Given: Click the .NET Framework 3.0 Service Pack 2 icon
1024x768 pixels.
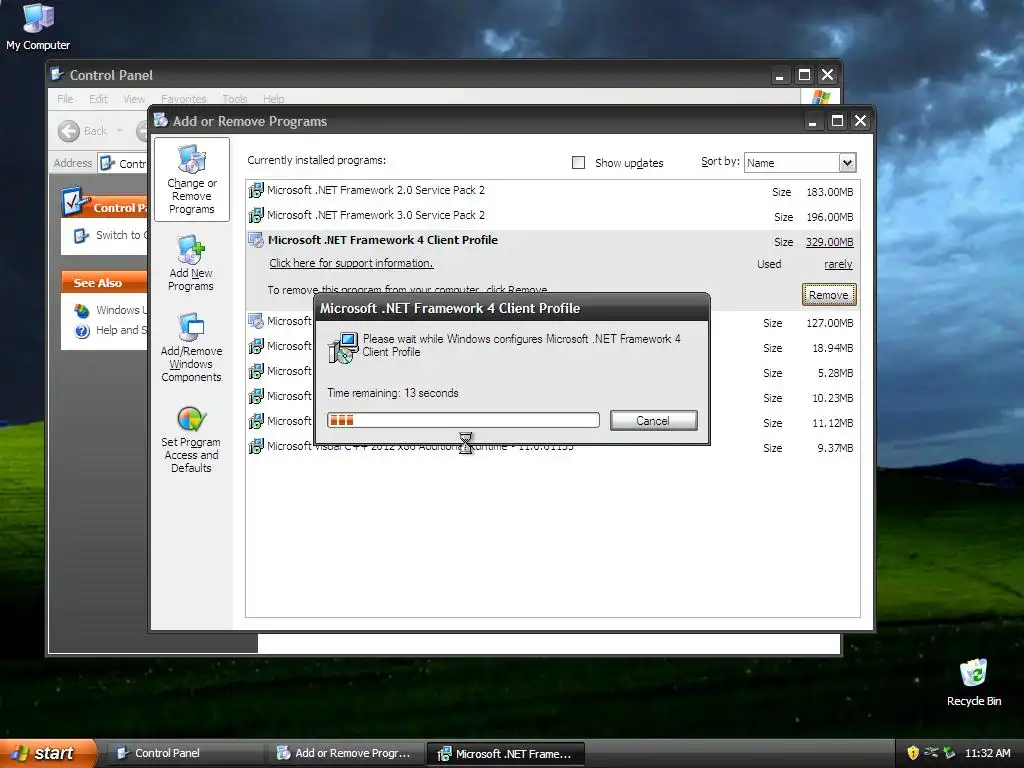Looking at the screenshot, I should [256, 215].
